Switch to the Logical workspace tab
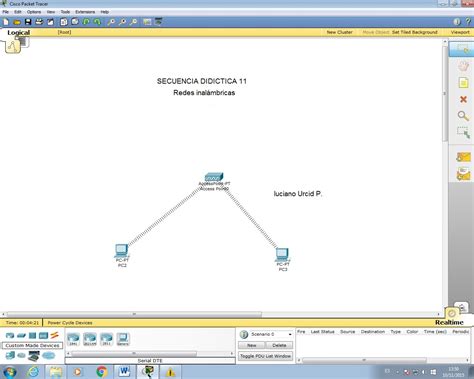 (x=19, y=33)
